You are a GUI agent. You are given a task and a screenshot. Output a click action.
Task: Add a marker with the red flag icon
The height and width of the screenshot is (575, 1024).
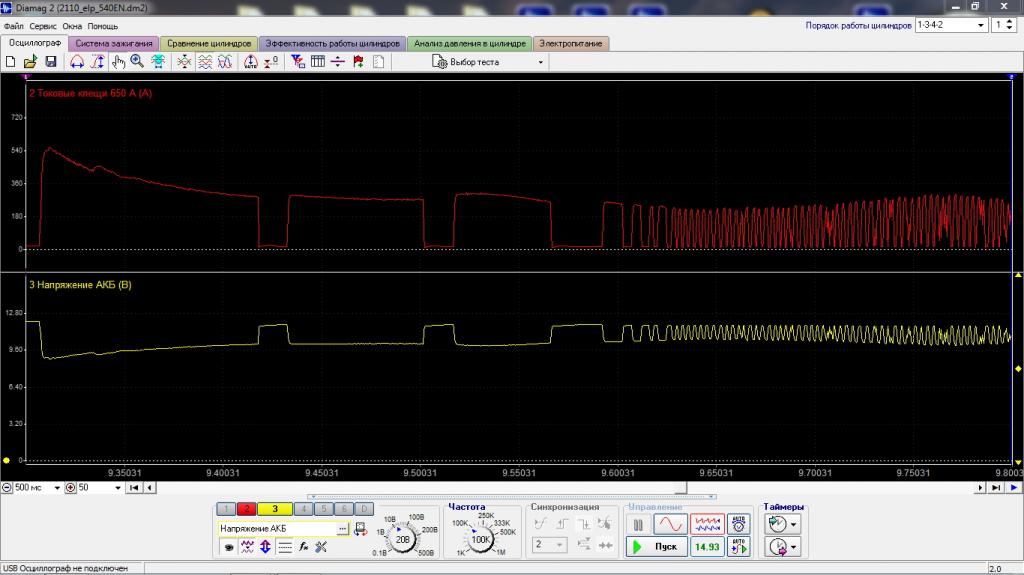359,62
